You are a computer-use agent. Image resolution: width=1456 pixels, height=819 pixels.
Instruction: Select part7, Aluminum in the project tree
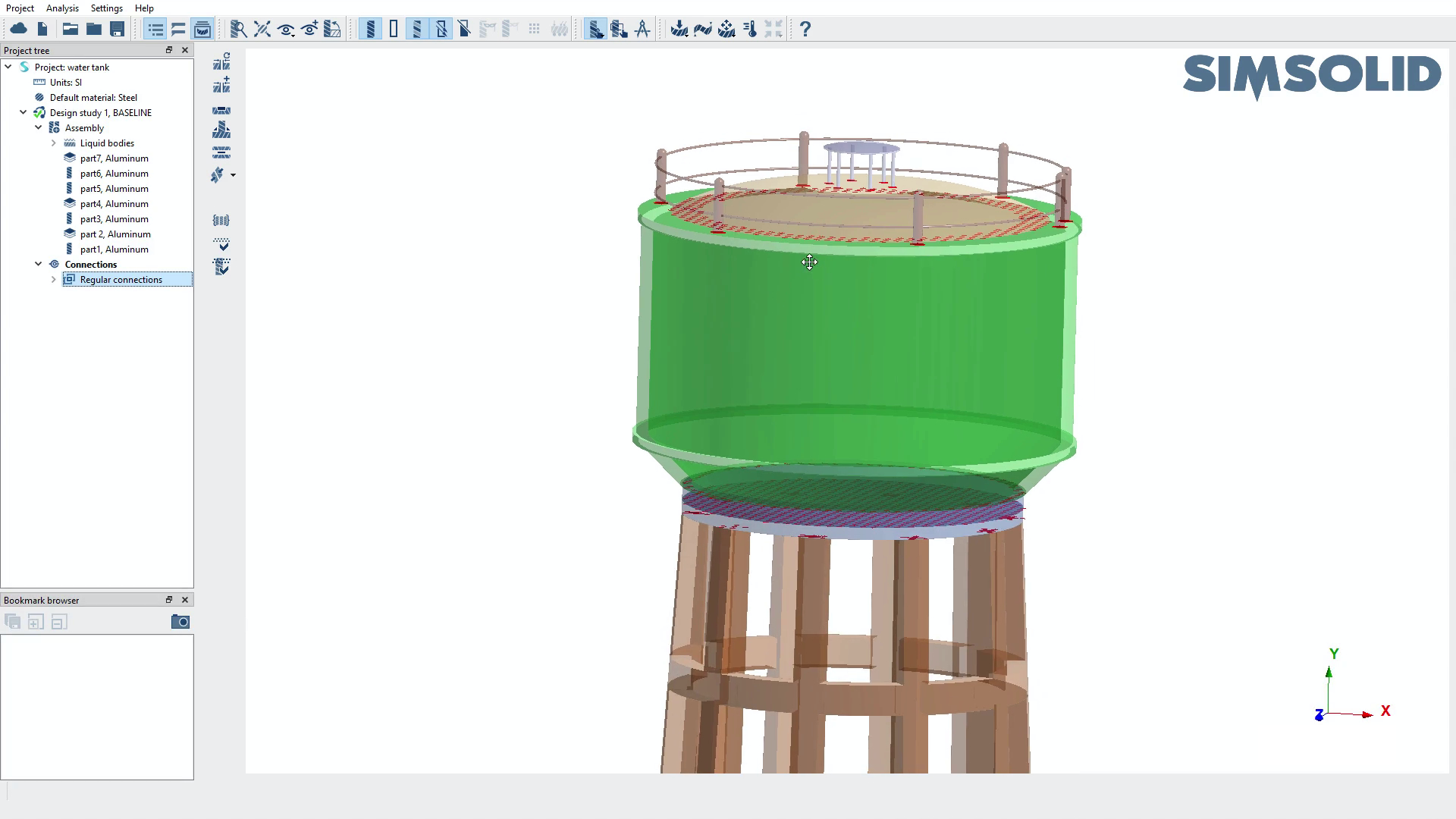tap(114, 158)
